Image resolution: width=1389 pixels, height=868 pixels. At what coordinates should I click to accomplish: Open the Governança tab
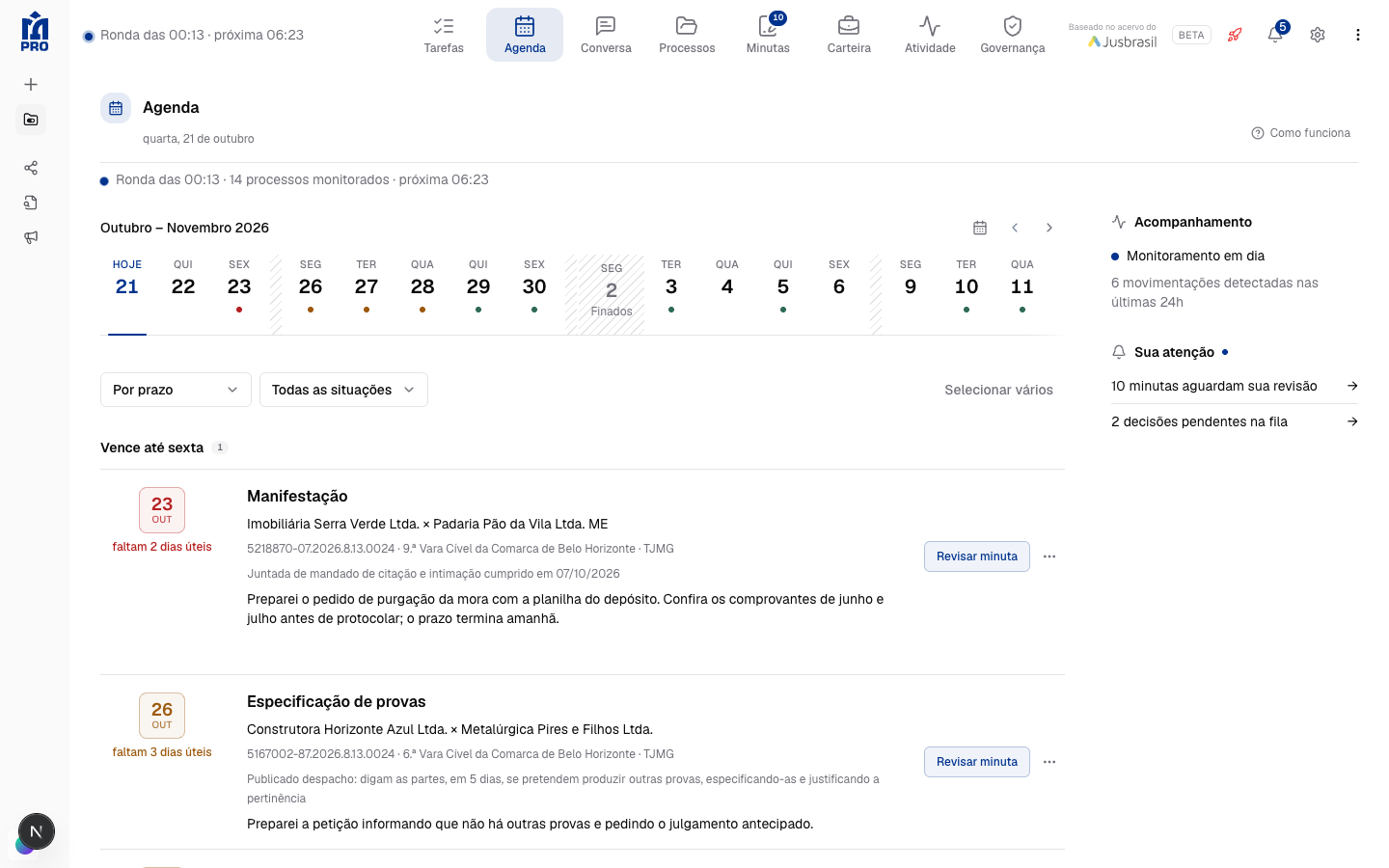1013,35
